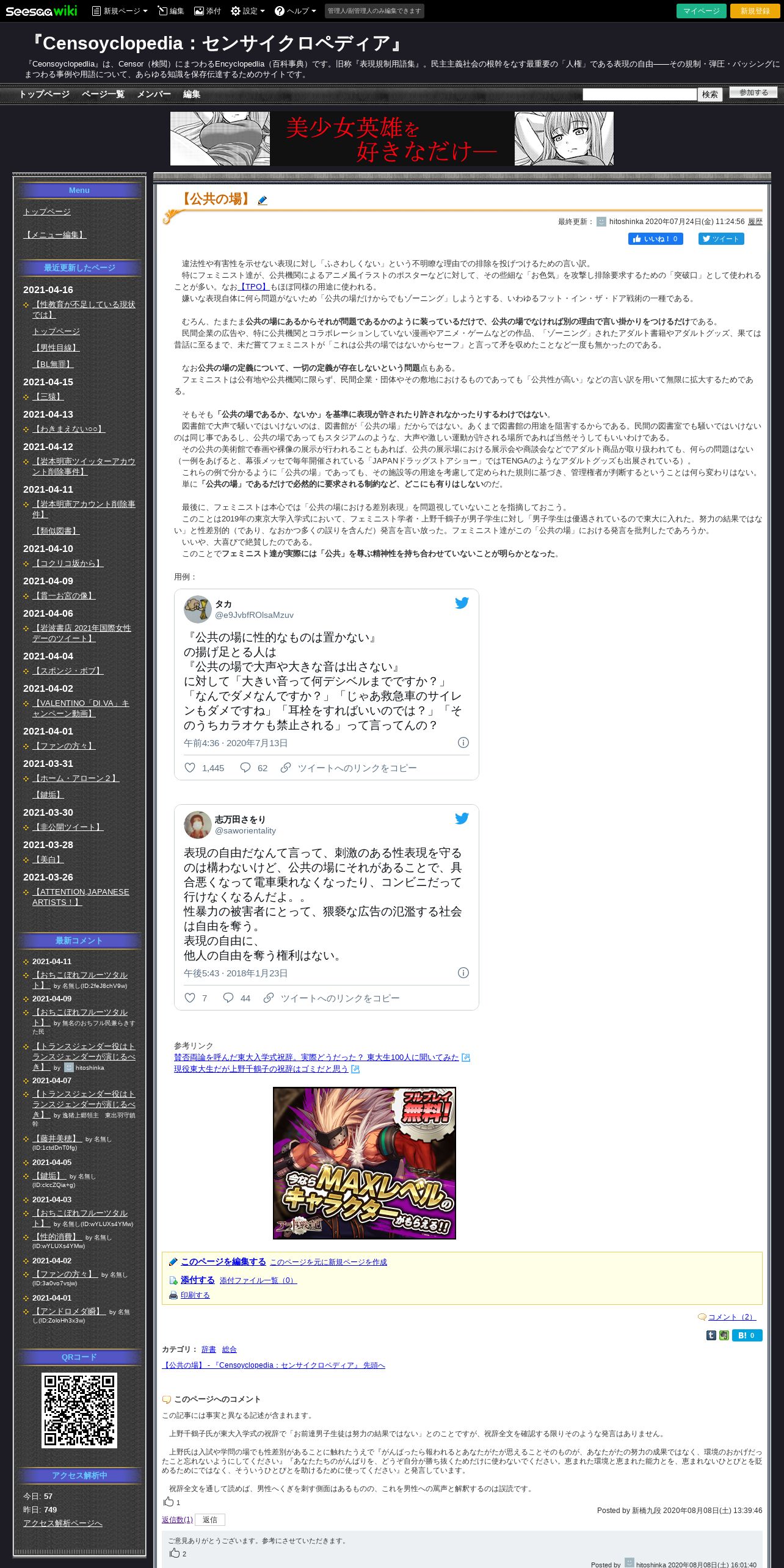The height and width of the screenshot is (1568, 784).
Task: Open 【スポンジ・ボブ】 sidebar link
Action: [68, 670]
